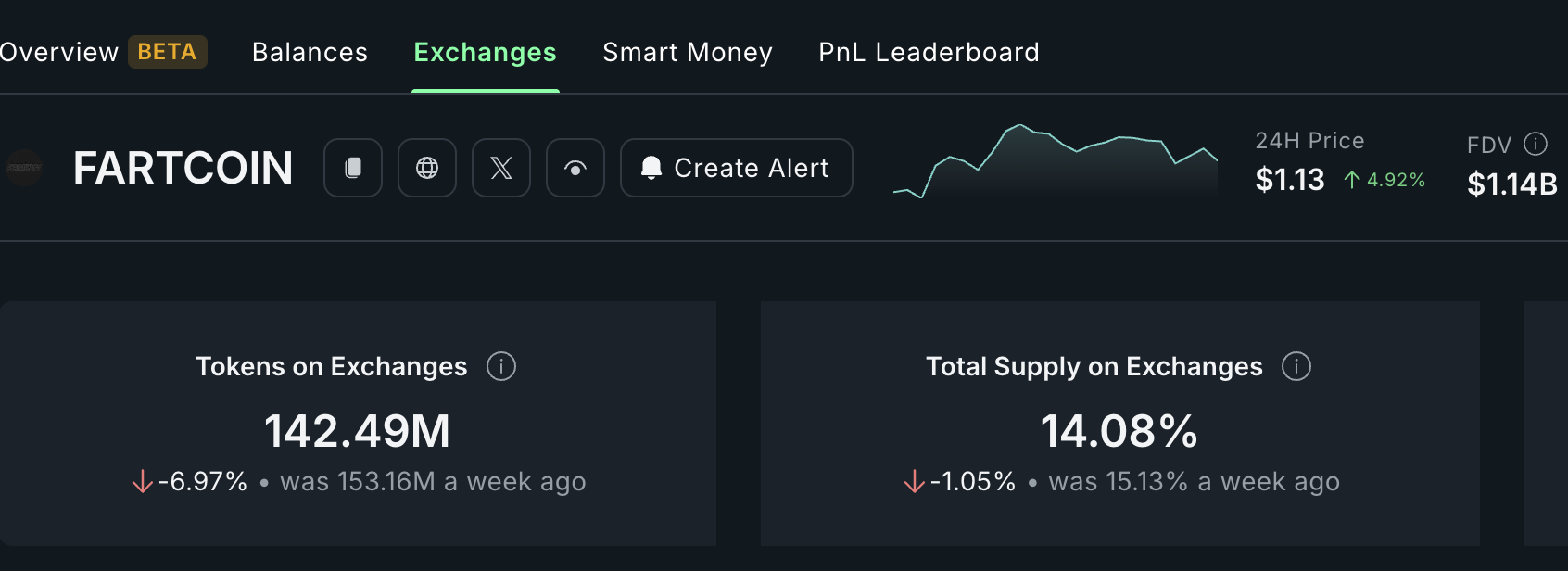Image resolution: width=1568 pixels, height=571 pixels.
Task: Open the Total Supply on Exchanges info icon
Action: 1297,366
